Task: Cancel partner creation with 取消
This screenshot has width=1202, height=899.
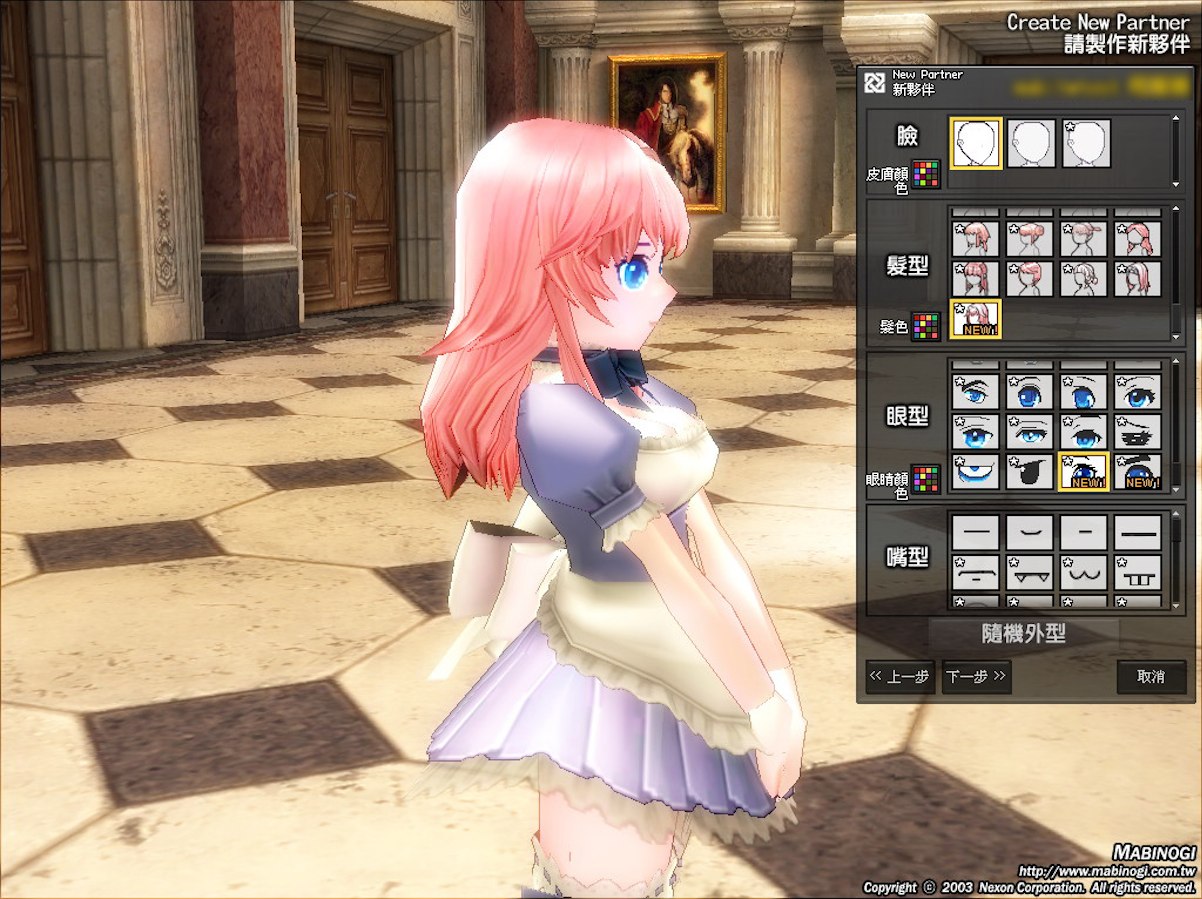Action: [1151, 677]
